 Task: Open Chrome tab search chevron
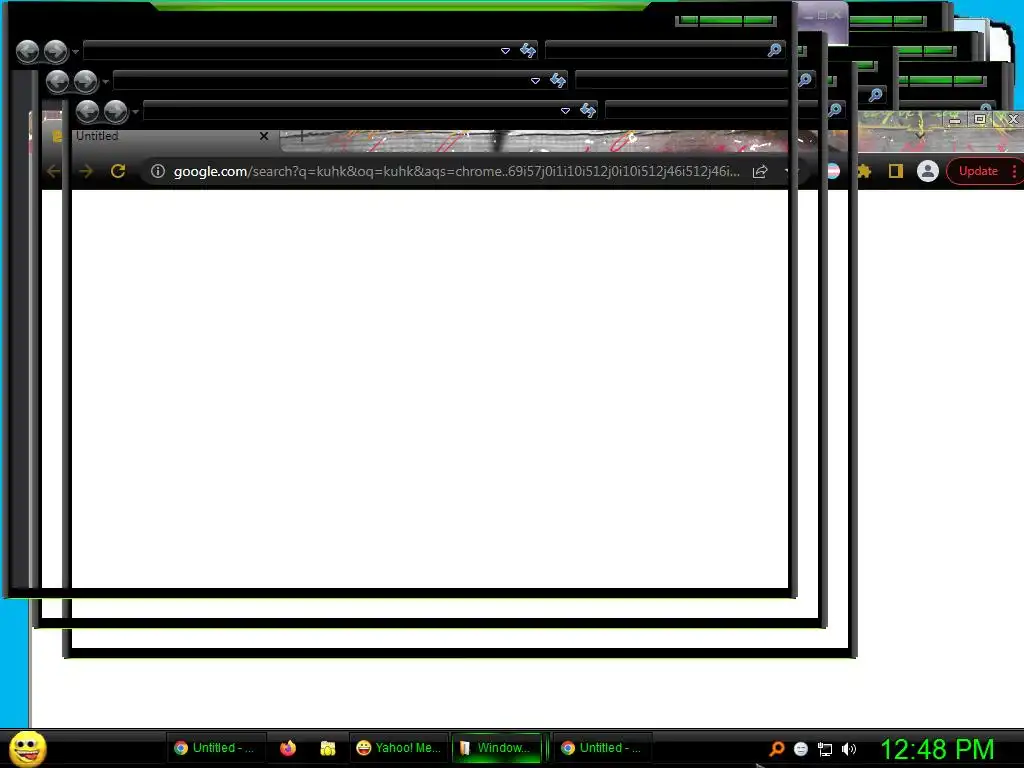coord(920,135)
